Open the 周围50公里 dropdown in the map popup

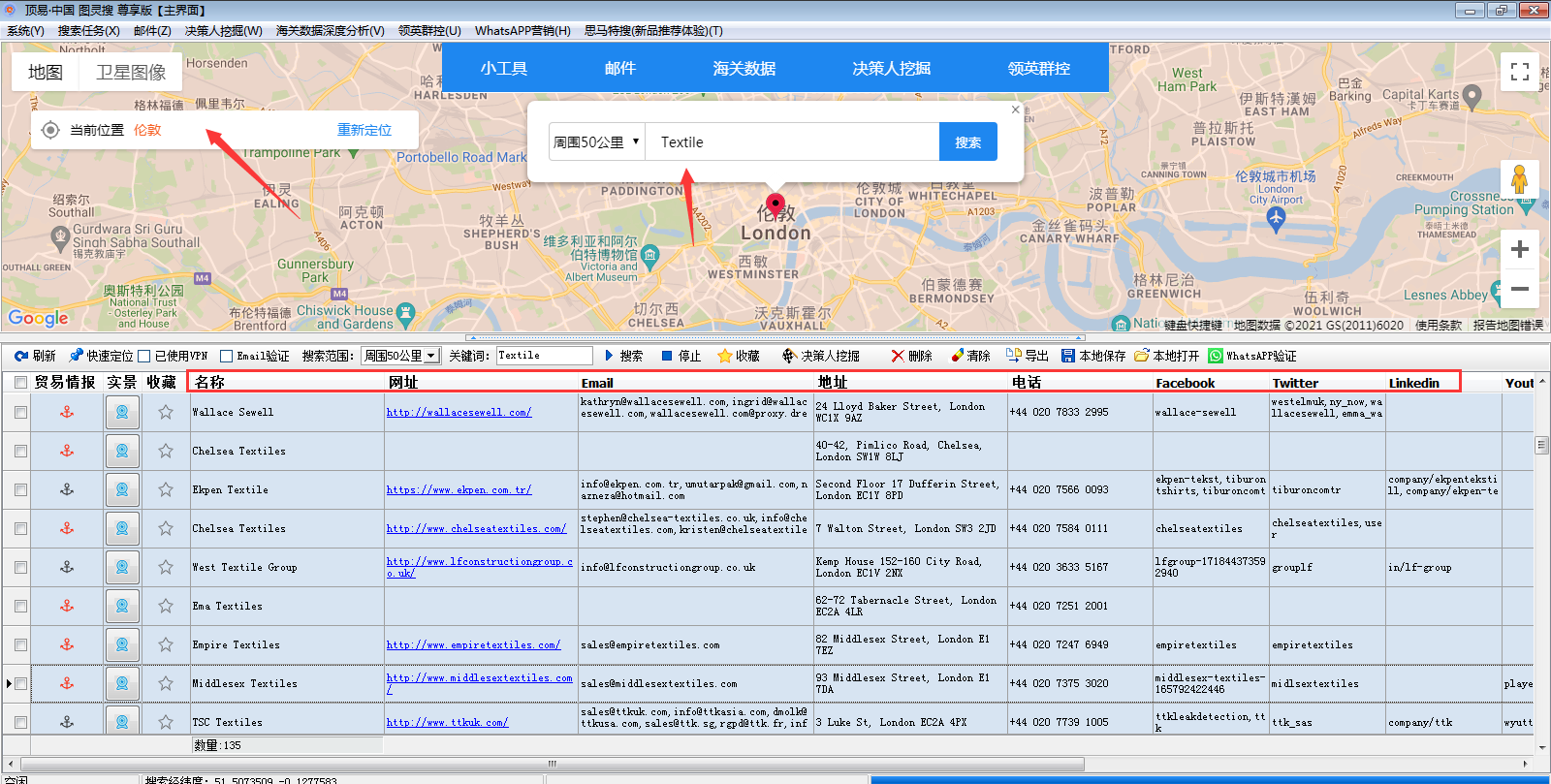tap(596, 141)
